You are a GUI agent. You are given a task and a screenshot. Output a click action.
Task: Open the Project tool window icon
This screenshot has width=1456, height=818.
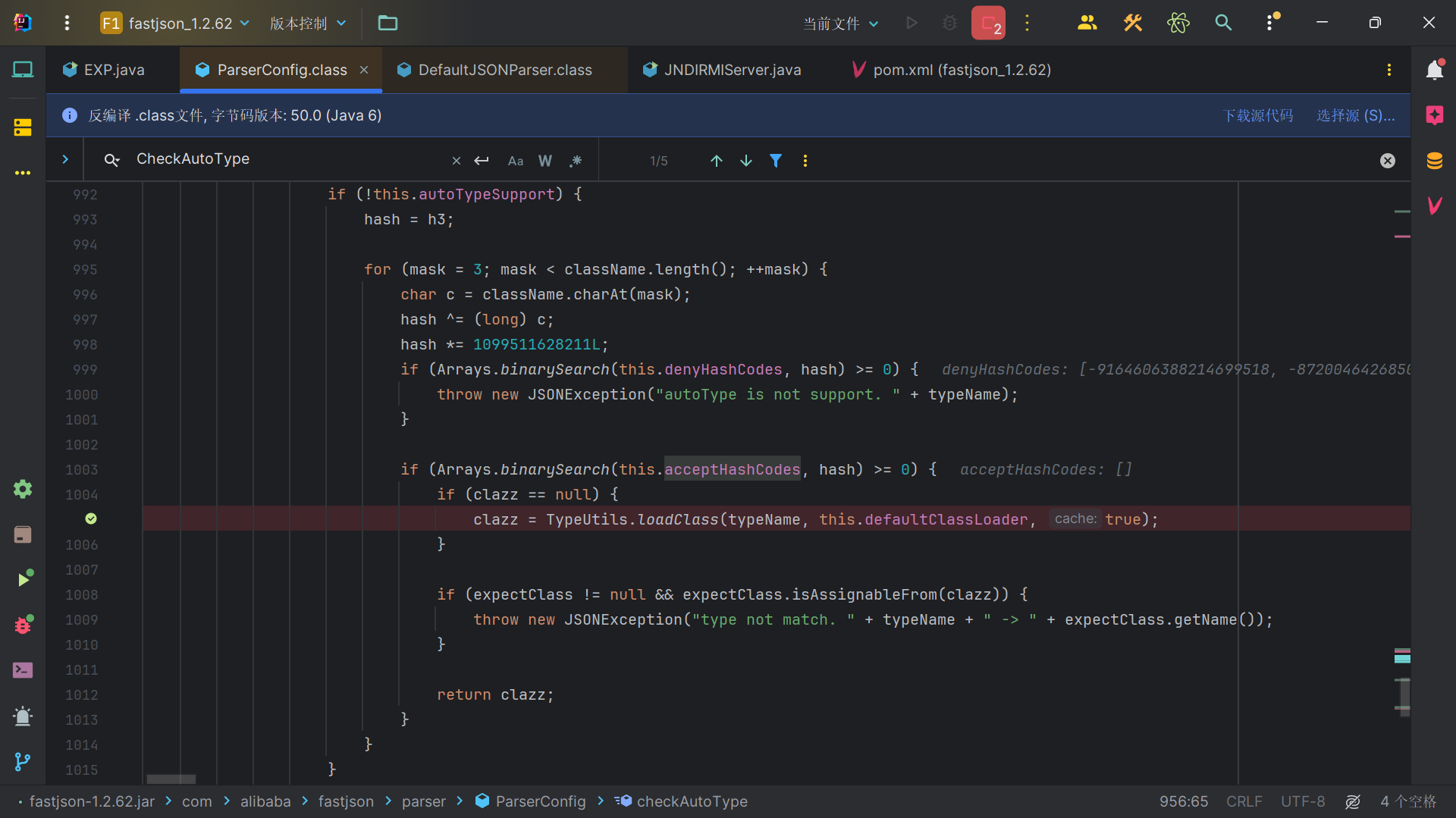(23, 70)
